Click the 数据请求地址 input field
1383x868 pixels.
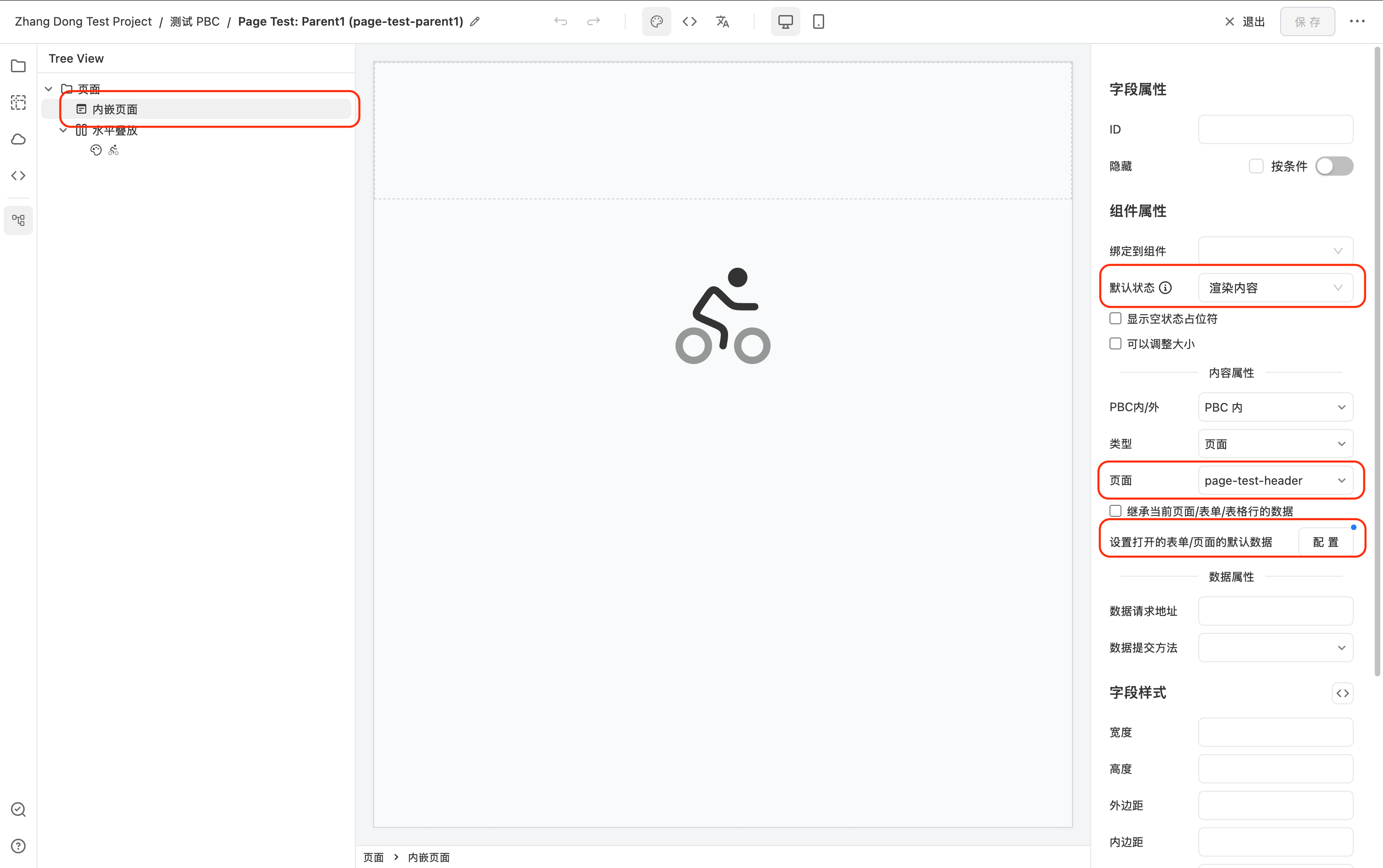coord(1276,611)
